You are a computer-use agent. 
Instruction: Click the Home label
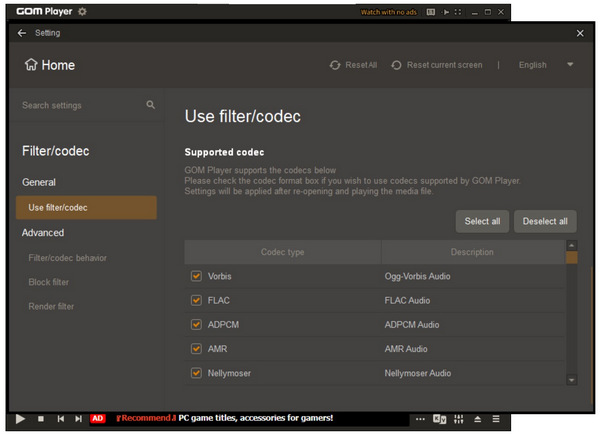[x=58, y=65]
